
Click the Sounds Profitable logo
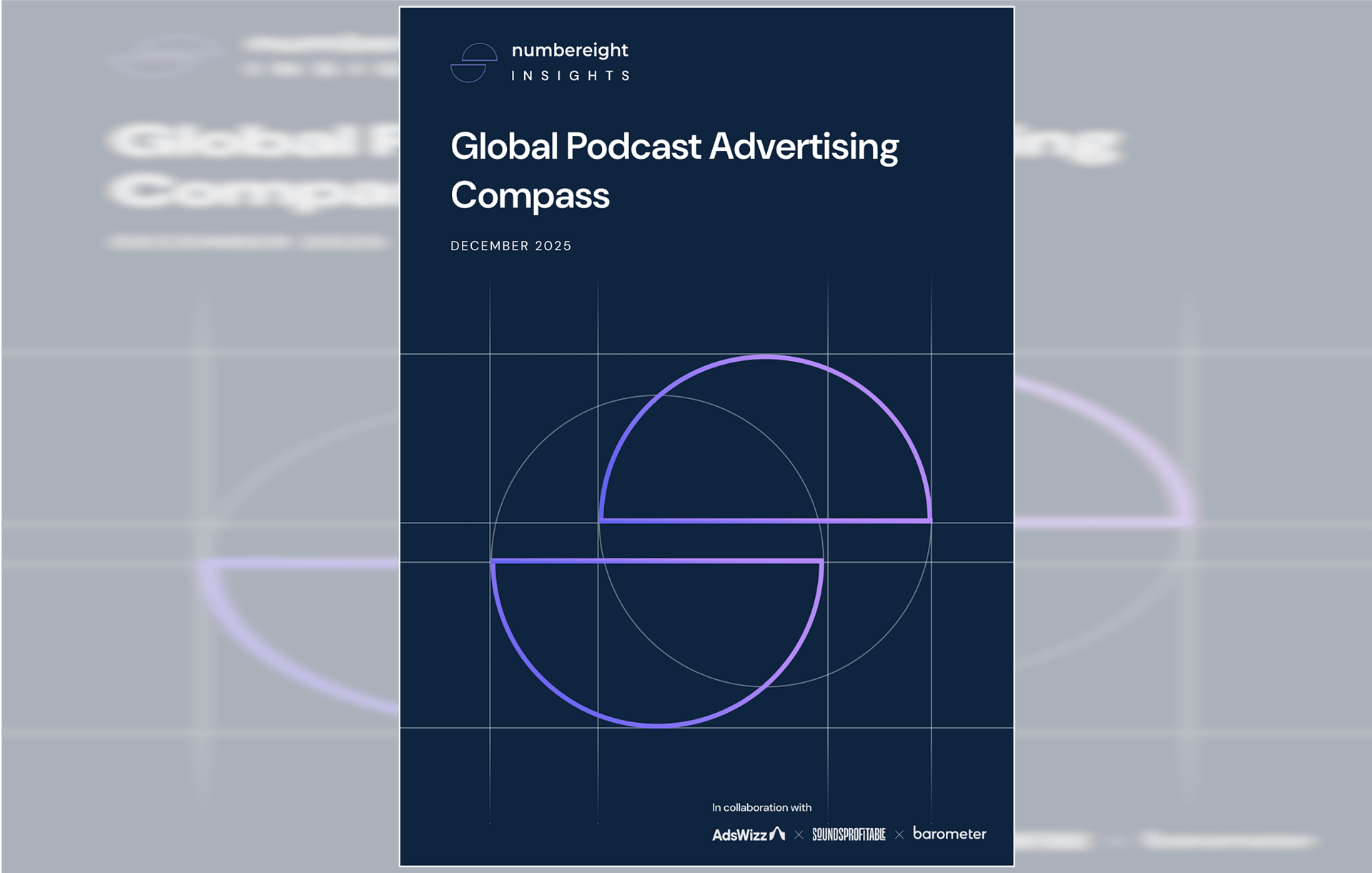click(849, 834)
